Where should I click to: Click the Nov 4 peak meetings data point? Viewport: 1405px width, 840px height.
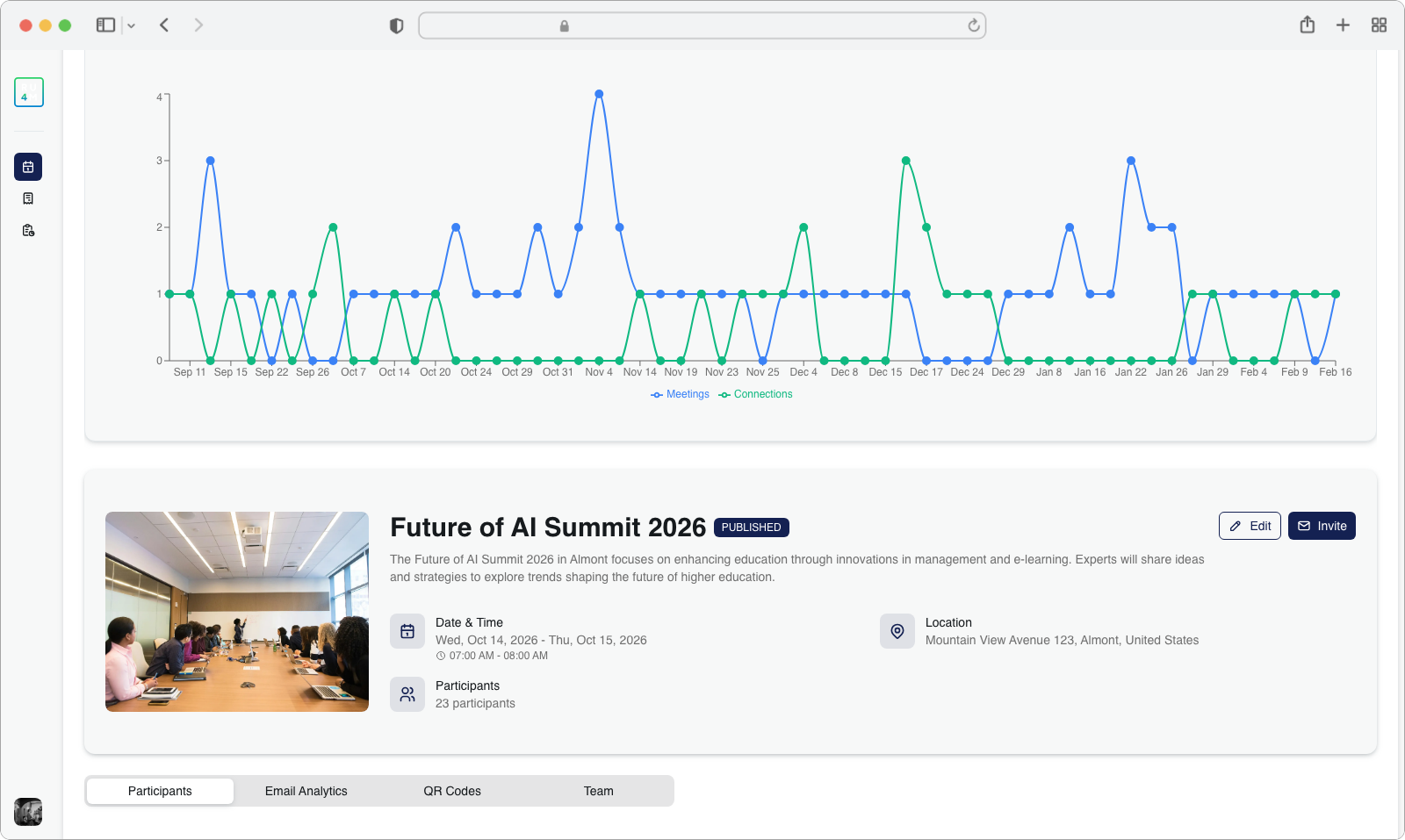click(599, 94)
